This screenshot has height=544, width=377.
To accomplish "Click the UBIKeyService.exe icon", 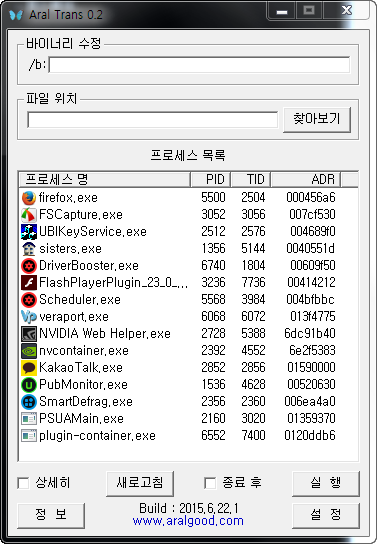I will 29,232.
